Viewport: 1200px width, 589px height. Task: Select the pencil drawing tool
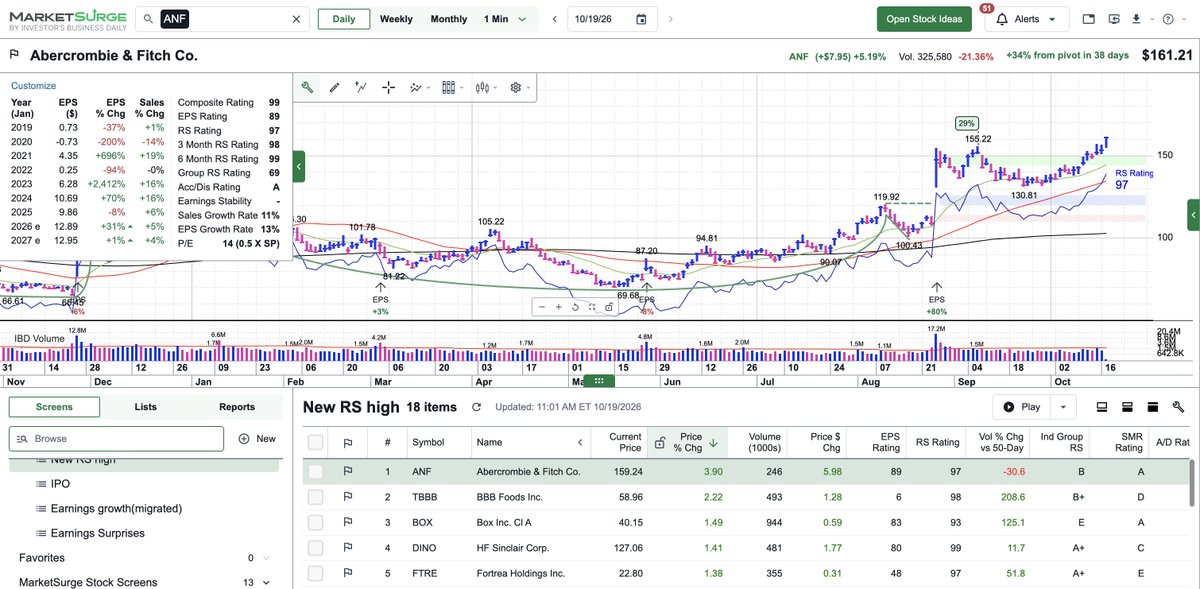click(334, 88)
